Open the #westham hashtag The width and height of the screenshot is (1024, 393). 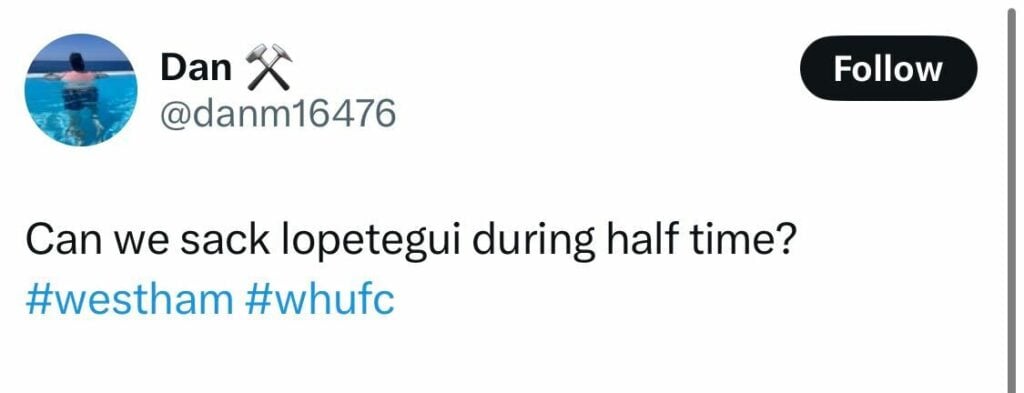[129, 299]
